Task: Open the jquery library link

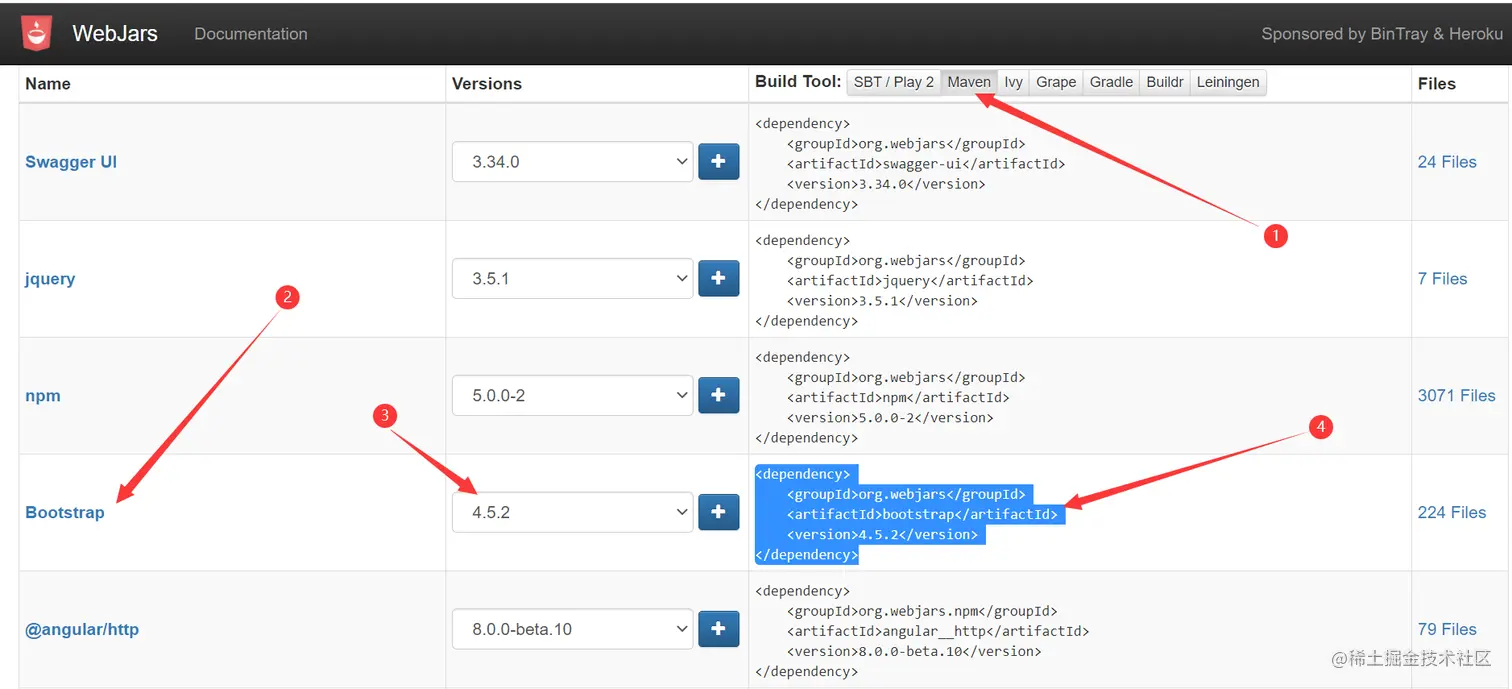Action: coord(50,279)
